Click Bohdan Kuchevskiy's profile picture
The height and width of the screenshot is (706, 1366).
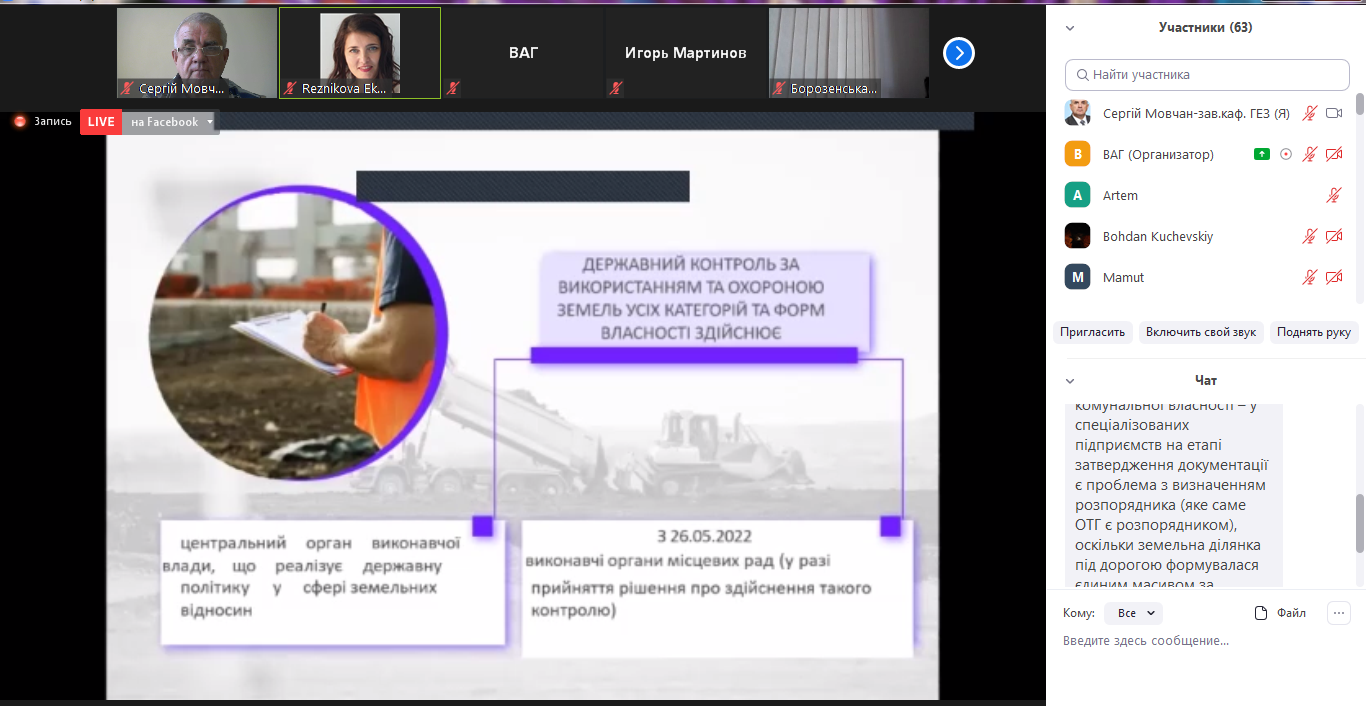(x=1077, y=236)
